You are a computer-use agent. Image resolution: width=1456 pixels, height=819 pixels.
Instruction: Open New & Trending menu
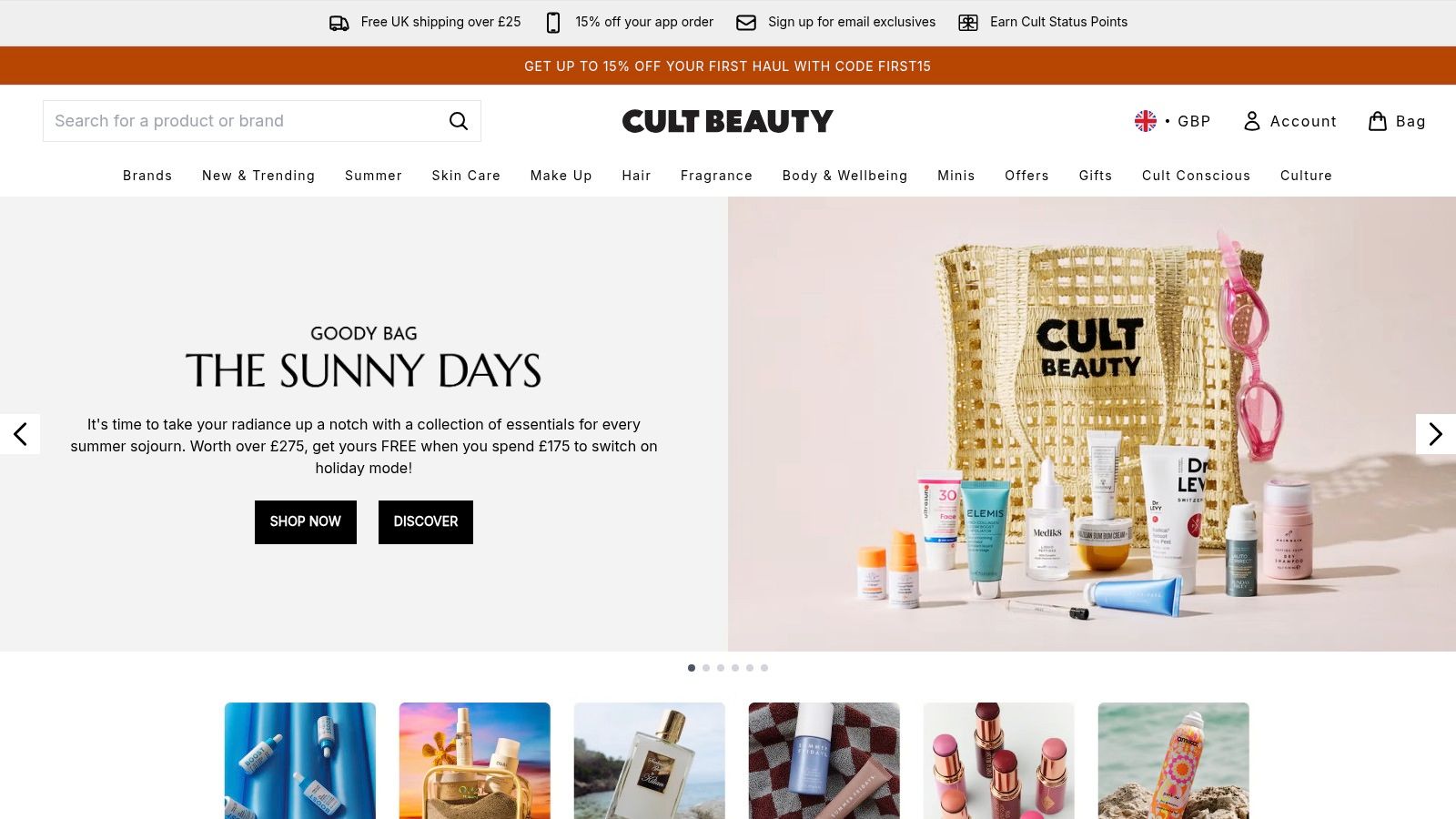point(258,176)
